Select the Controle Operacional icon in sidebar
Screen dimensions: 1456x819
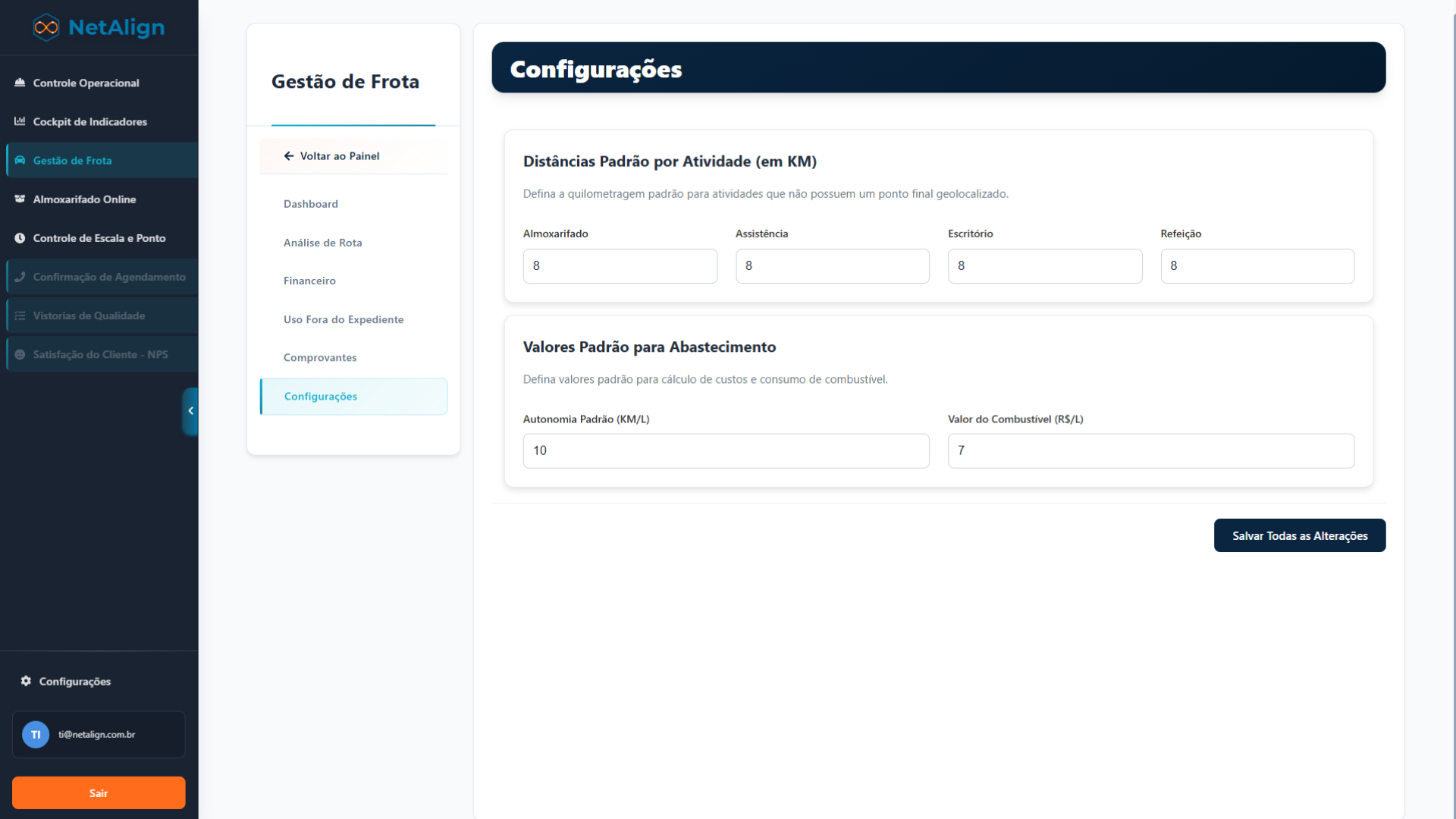[20, 83]
